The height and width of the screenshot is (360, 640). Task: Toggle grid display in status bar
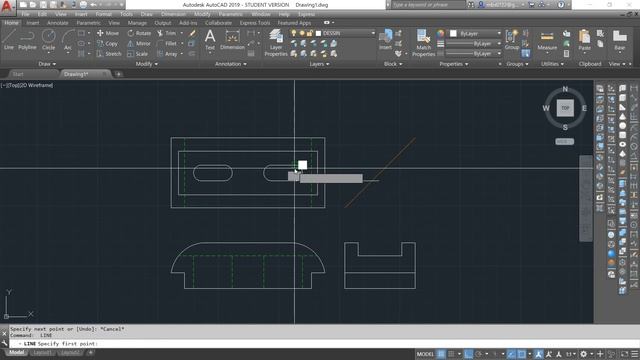click(x=441, y=354)
